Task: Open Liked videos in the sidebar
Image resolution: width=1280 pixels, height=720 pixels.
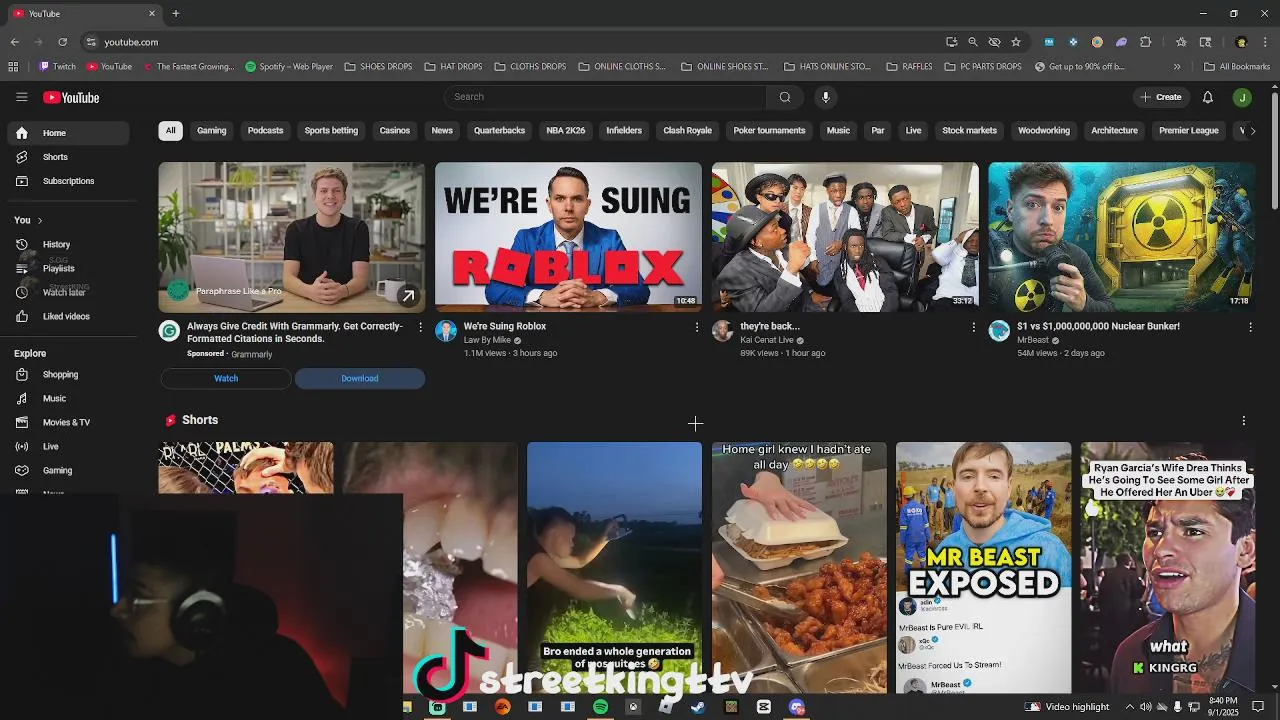Action: (x=70, y=316)
